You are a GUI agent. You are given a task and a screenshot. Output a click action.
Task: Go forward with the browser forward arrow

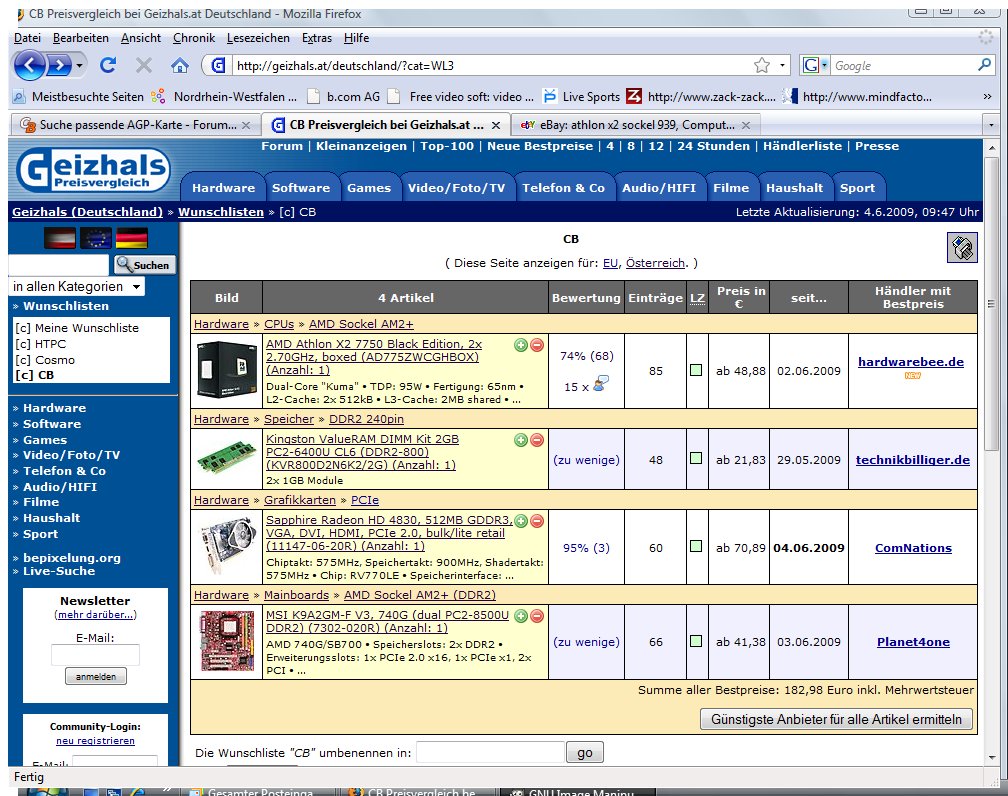click(59, 65)
